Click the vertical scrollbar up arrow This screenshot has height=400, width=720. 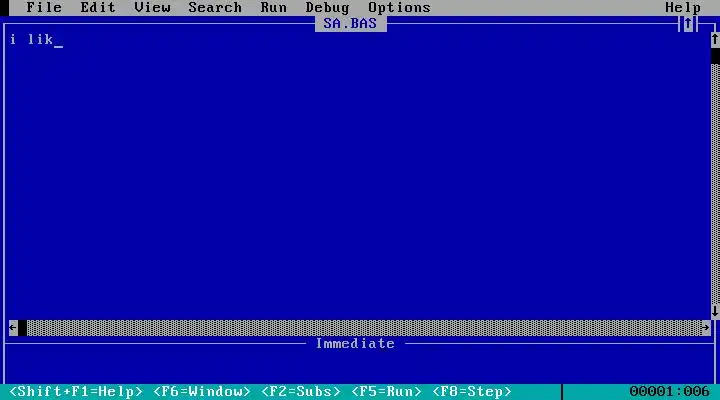(x=715, y=40)
